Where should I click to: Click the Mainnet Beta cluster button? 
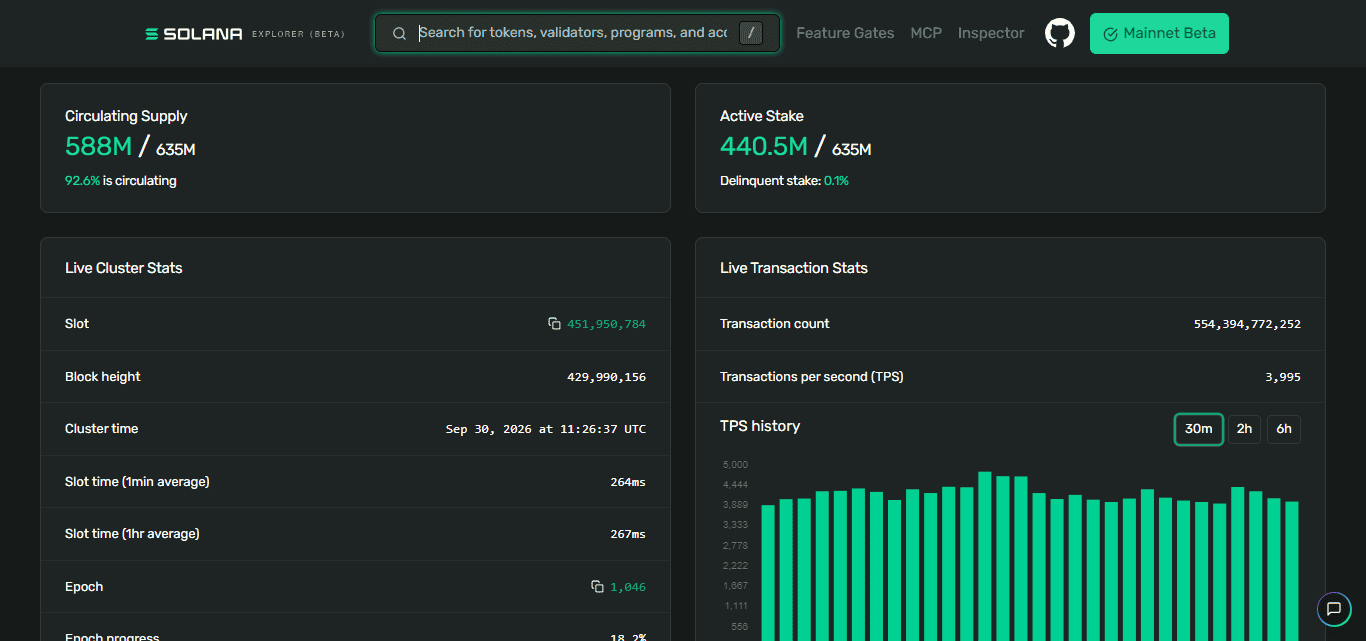click(x=1159, y=33)
